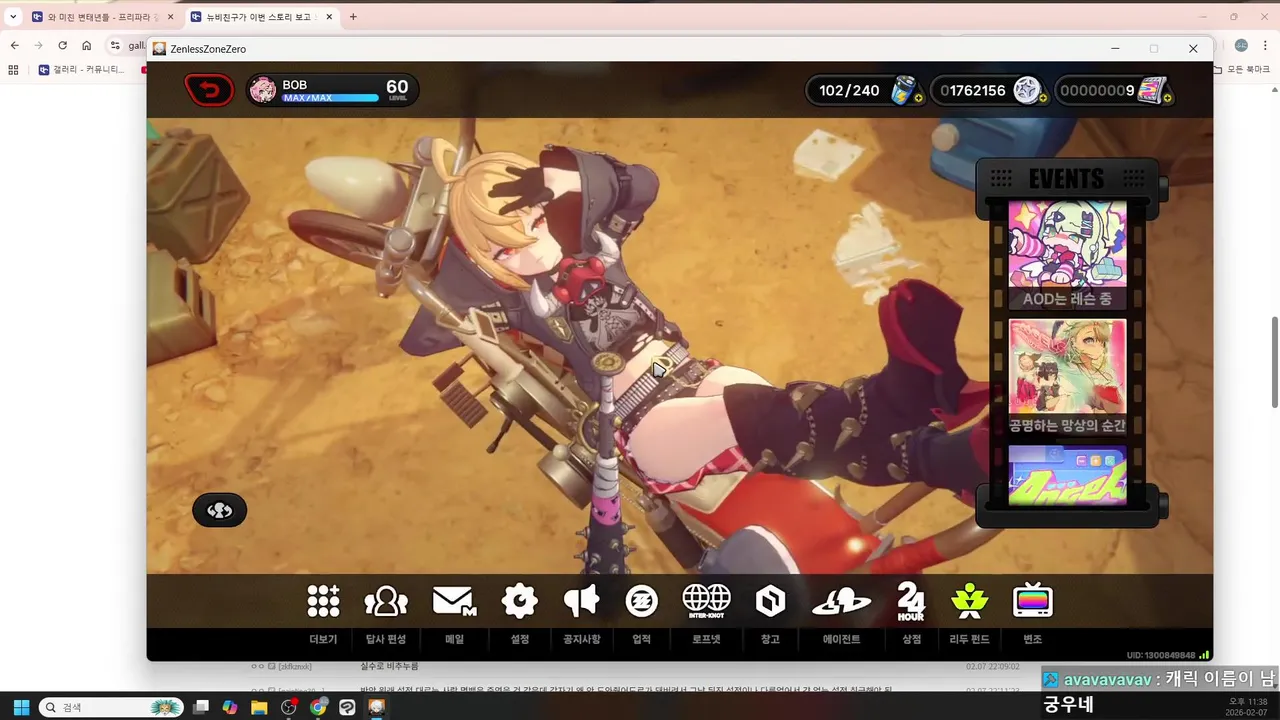The height and width of the screenshot is (720, 1280).
Task: Open Achievements (업적) icon
Action: pyautogui.click(x=642, y=601)
